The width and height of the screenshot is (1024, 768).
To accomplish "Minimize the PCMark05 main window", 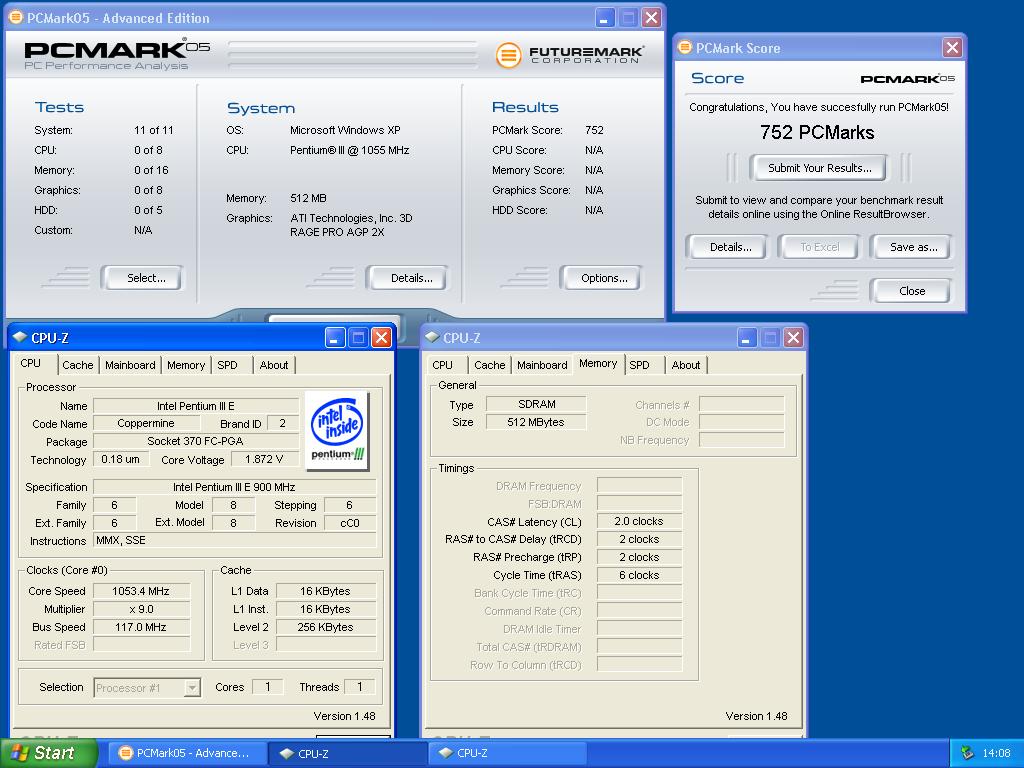I will [605, 17].
